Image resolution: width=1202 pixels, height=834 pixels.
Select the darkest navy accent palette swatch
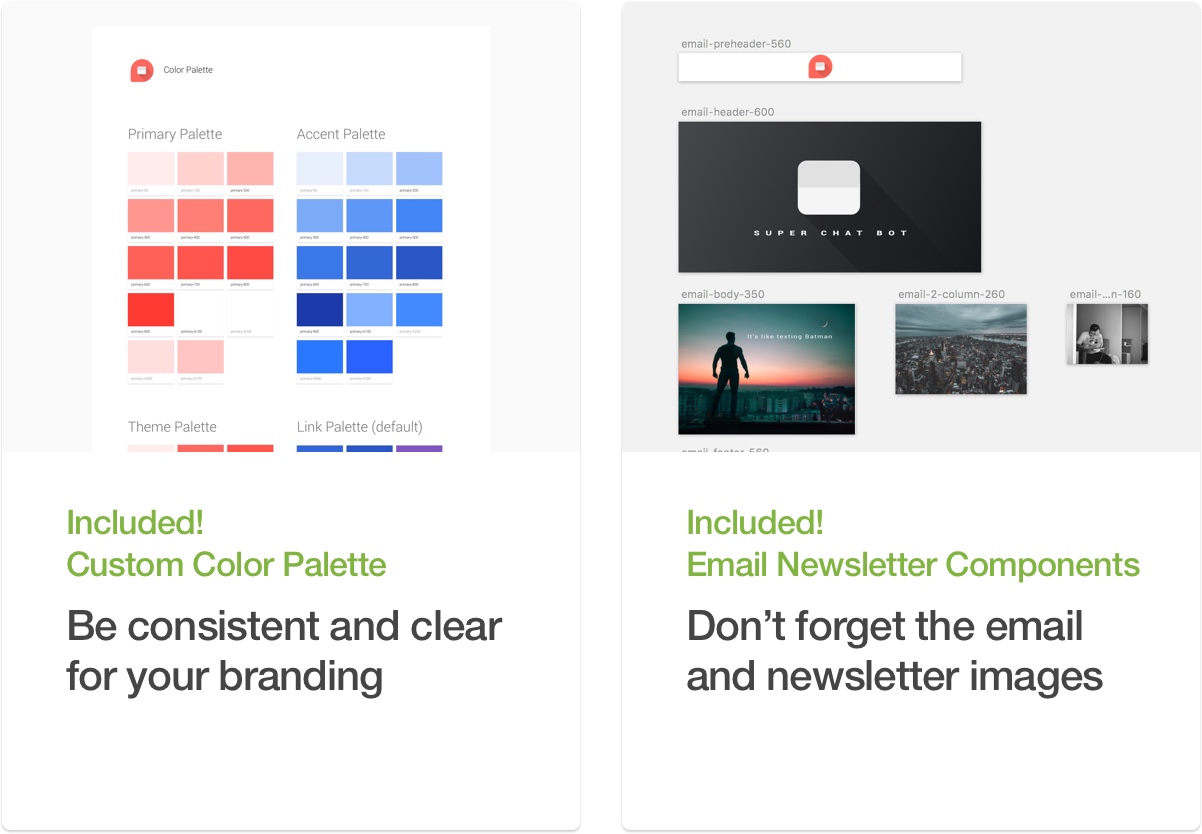click(320, 309)
